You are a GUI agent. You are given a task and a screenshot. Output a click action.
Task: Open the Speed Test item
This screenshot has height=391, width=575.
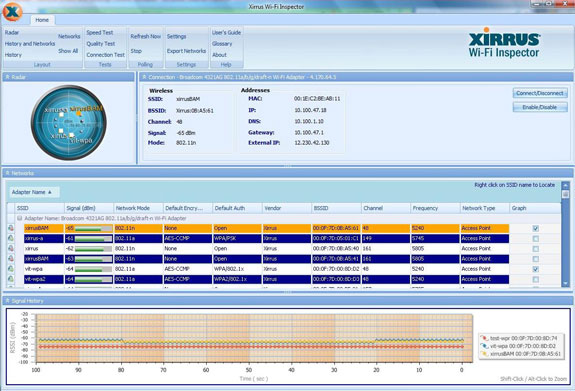click(100, 33)
